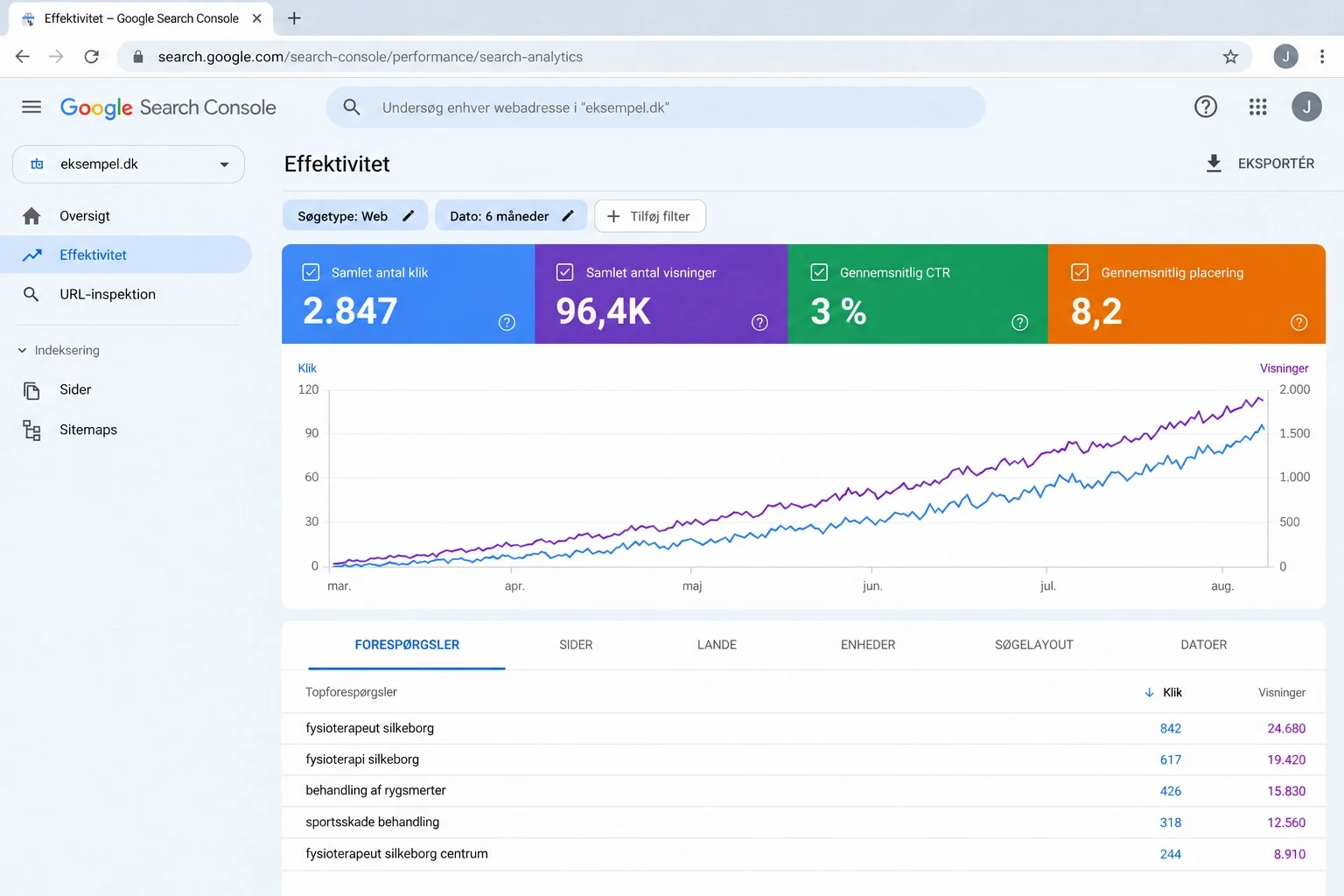Screen dimensions: 1344x896
Task: Sort by the Visninger column header
Action: (1282, 692)
